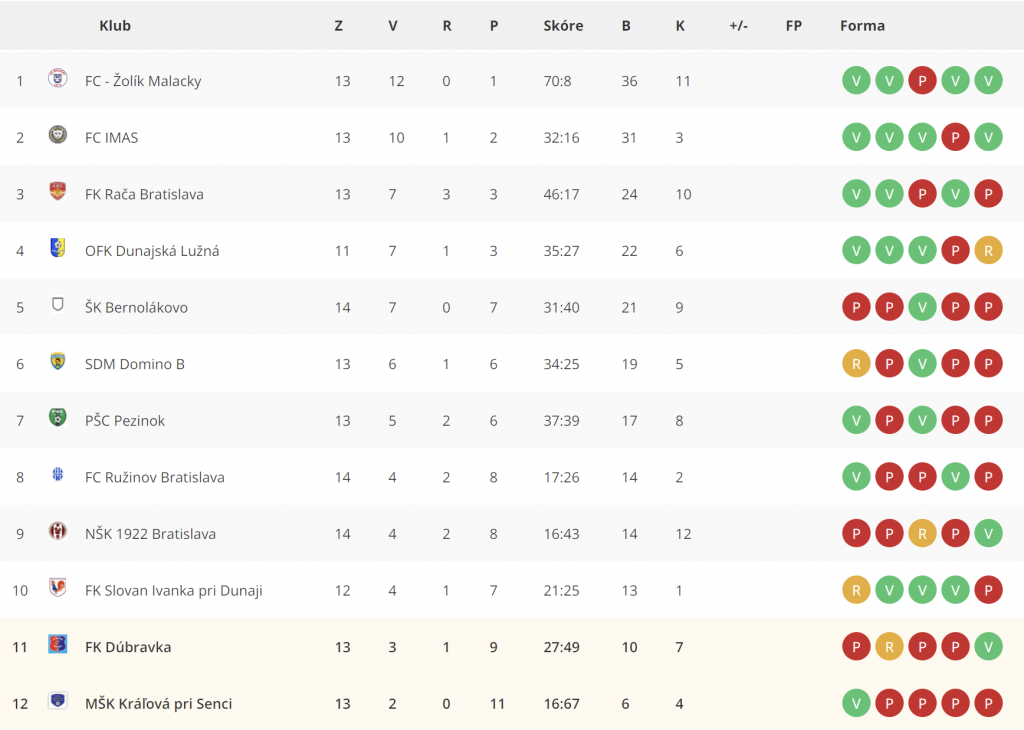The height and width of the screenshot is (730, 1024).
Task: Click FC - Žolík Malacky club crest
Action: point(57,78)
